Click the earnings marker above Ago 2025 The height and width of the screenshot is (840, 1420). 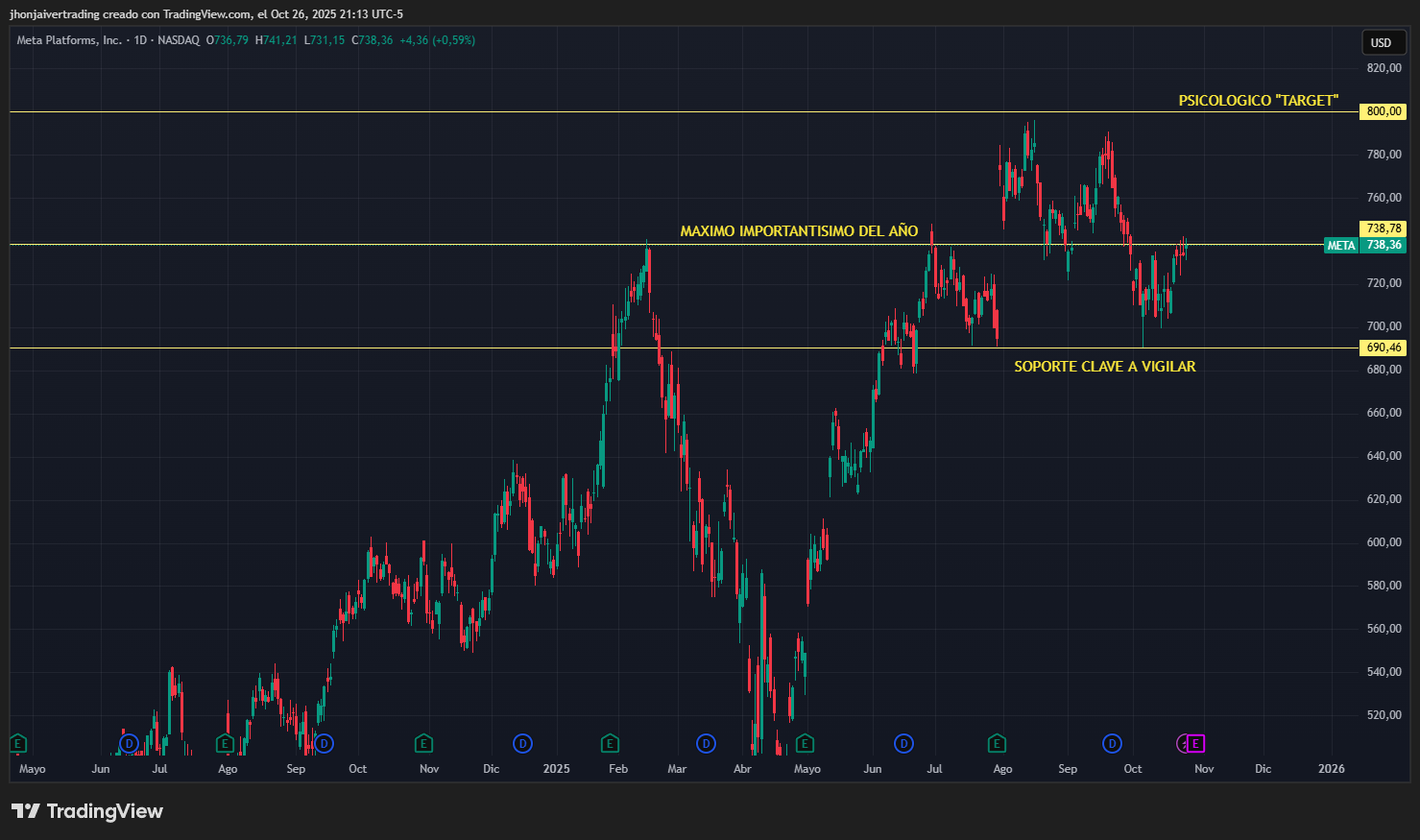point(997,743)
